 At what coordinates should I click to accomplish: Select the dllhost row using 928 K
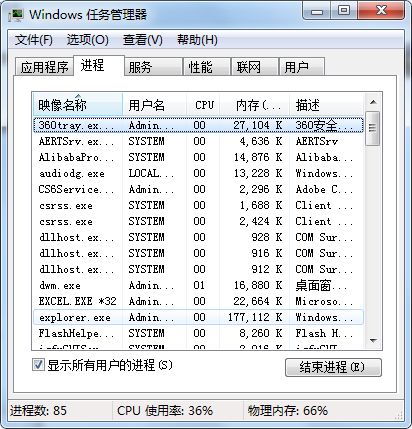198,237
